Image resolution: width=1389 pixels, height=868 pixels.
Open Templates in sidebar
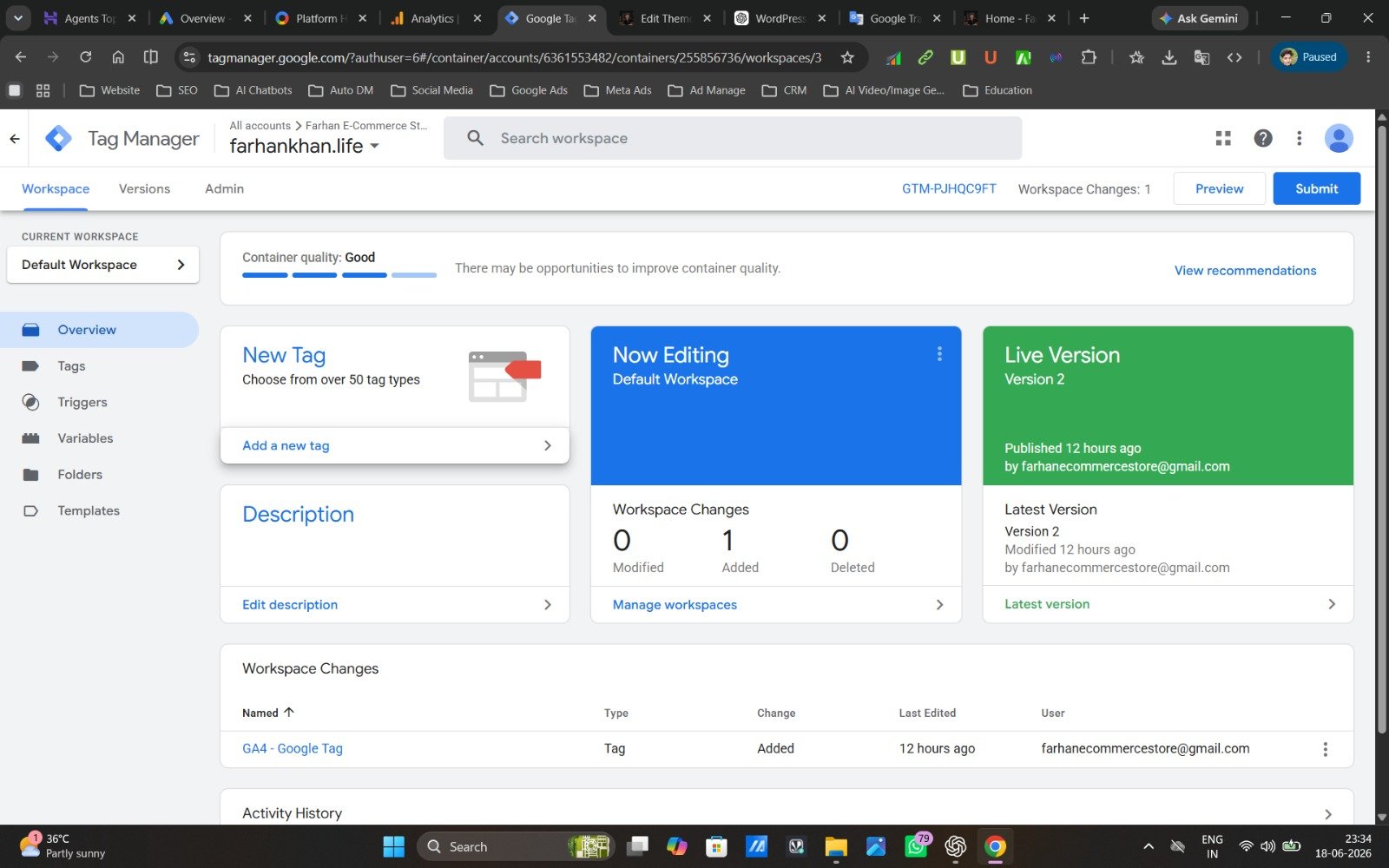pyautogui.click(x=89, y=511)
